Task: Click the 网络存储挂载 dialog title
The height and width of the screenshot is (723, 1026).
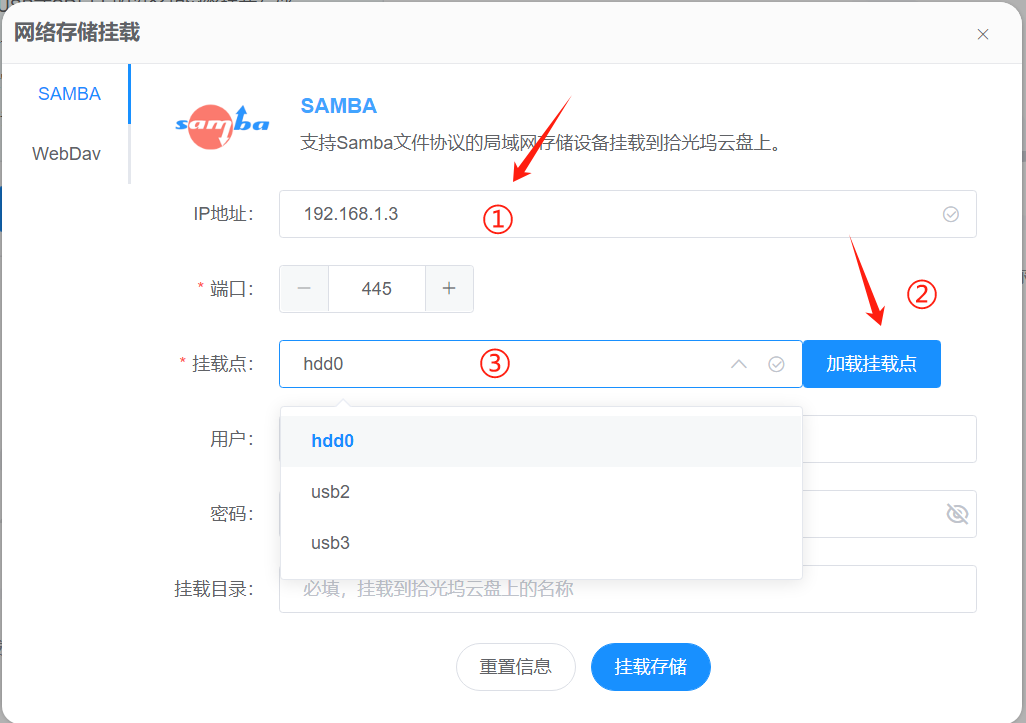Action: [x=77, y=33]
